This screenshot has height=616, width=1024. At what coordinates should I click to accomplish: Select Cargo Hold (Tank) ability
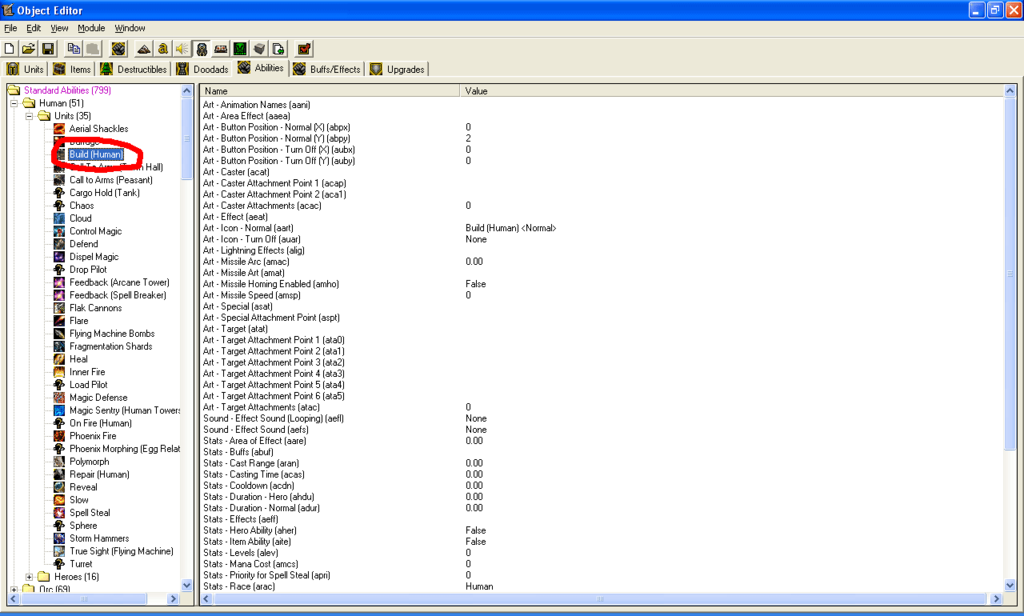point(104,193)
